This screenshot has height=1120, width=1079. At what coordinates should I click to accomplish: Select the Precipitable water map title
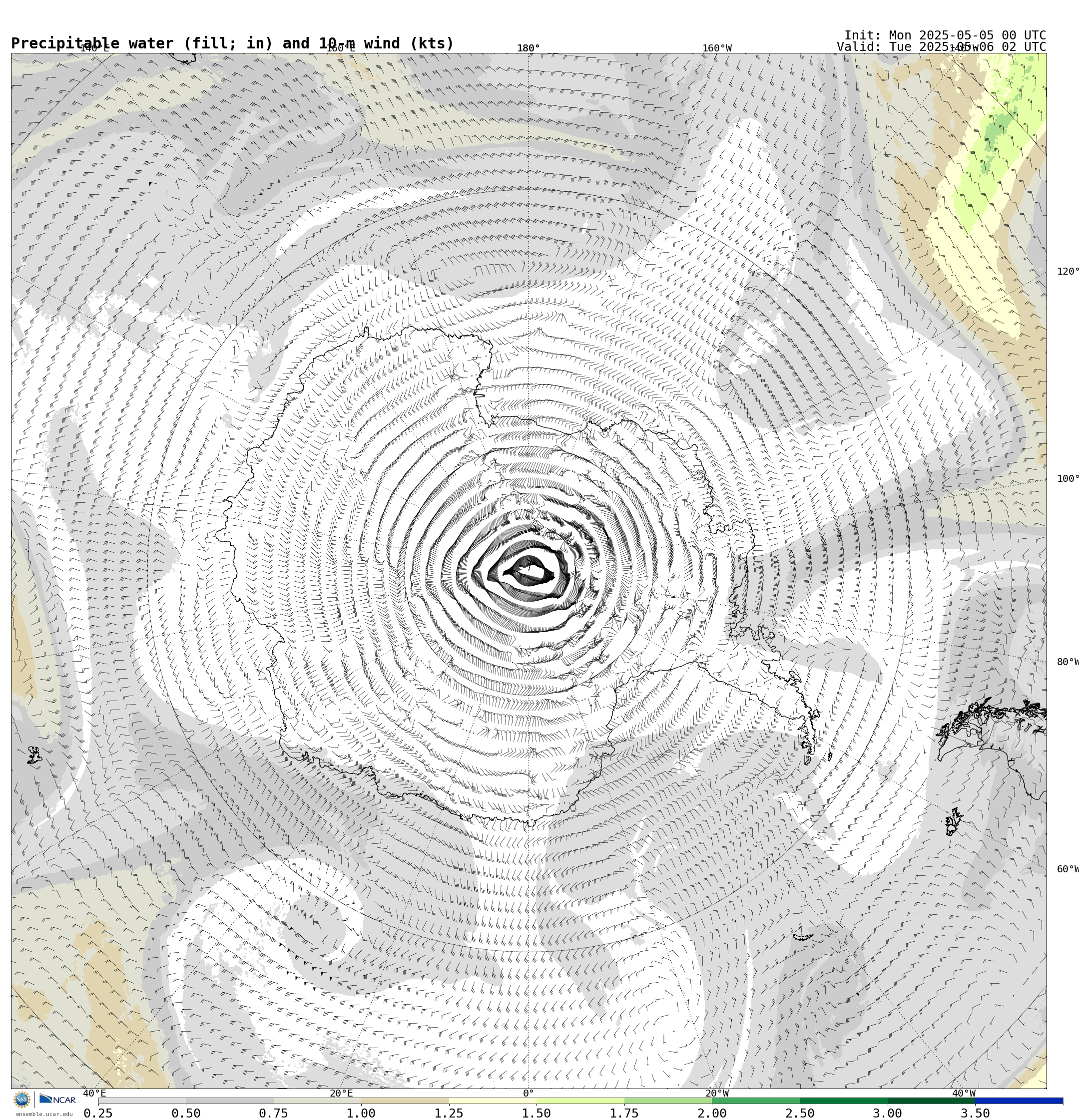(x=232, y=43)
